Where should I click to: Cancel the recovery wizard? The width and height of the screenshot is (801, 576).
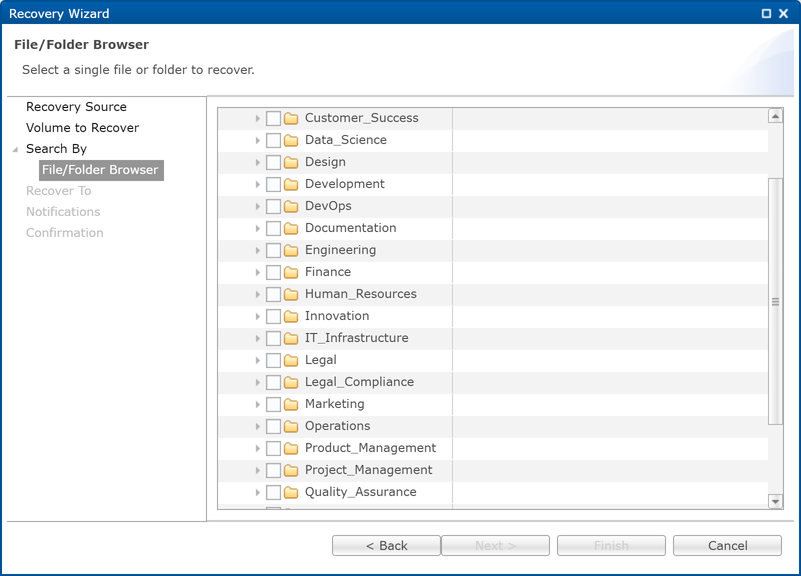[727, 545]
